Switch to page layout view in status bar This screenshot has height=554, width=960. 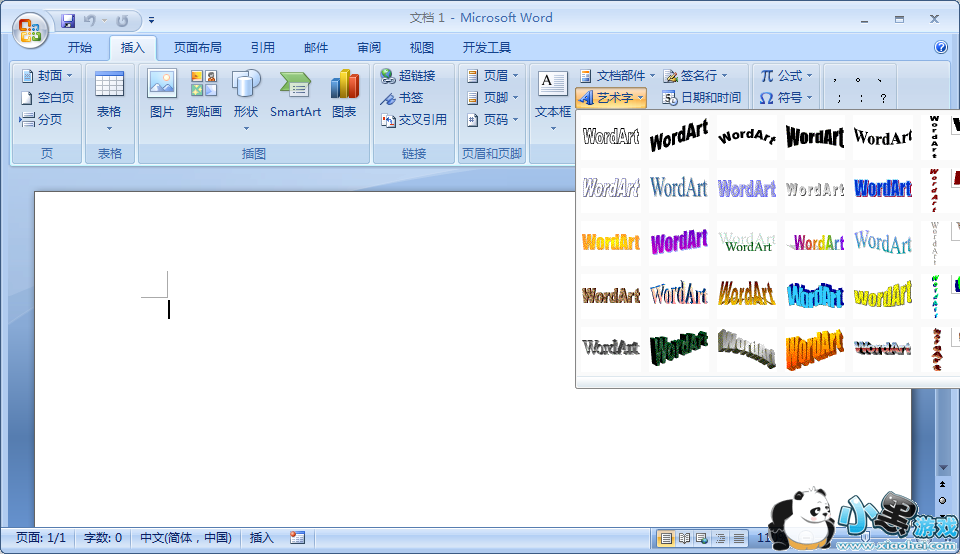[x=666, y=539]
